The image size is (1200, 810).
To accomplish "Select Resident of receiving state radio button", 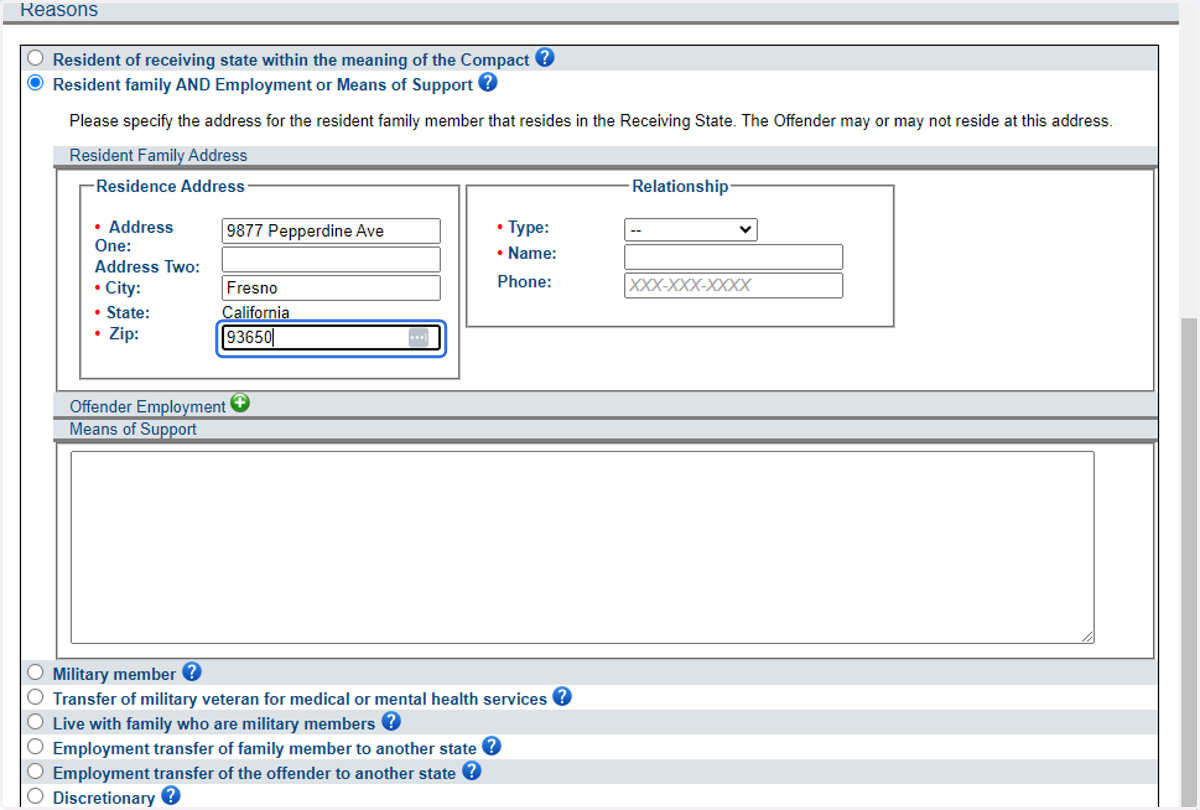I will pos(36,58).
